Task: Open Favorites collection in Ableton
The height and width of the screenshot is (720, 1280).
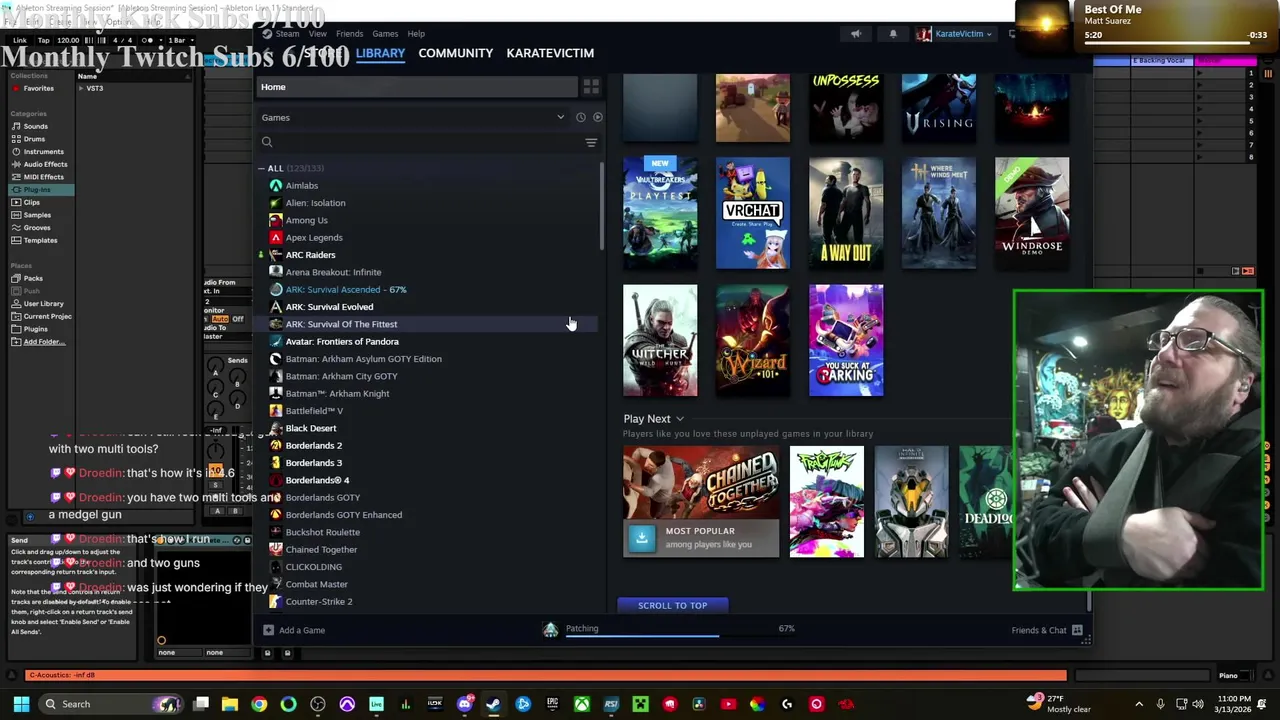Action: click(38, 88)
